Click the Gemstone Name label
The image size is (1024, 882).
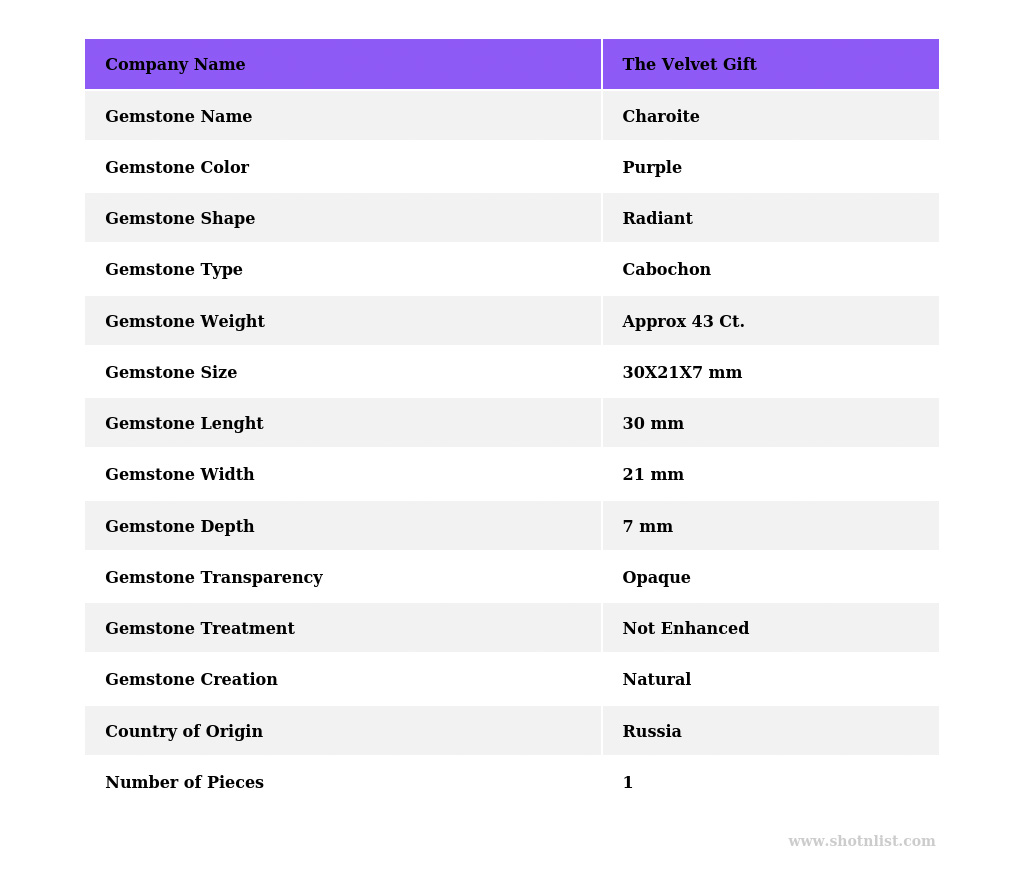pos(178,117)
